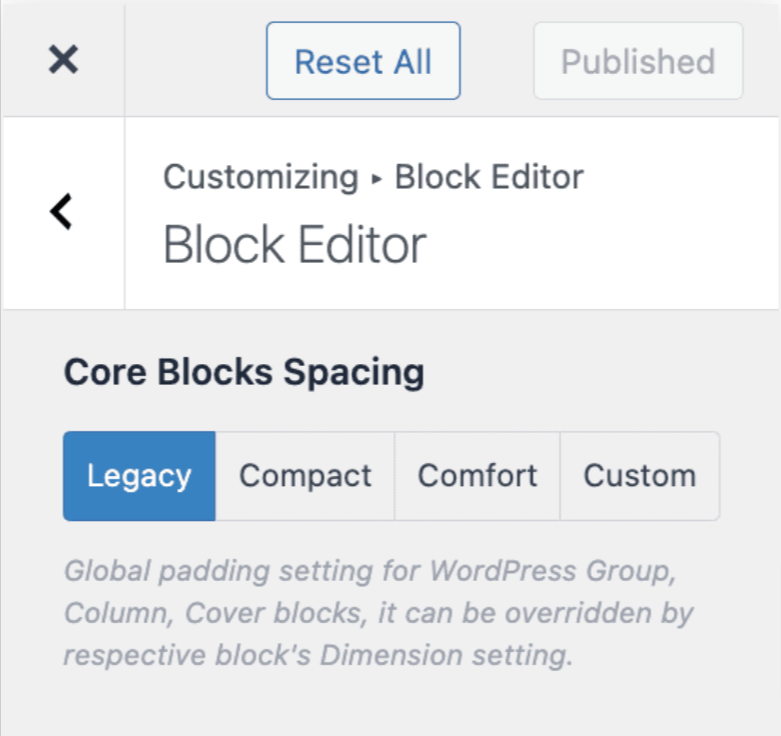Click the Global padding description first line
This screenshot has height=736, width=781.
(x=370, y=571)
